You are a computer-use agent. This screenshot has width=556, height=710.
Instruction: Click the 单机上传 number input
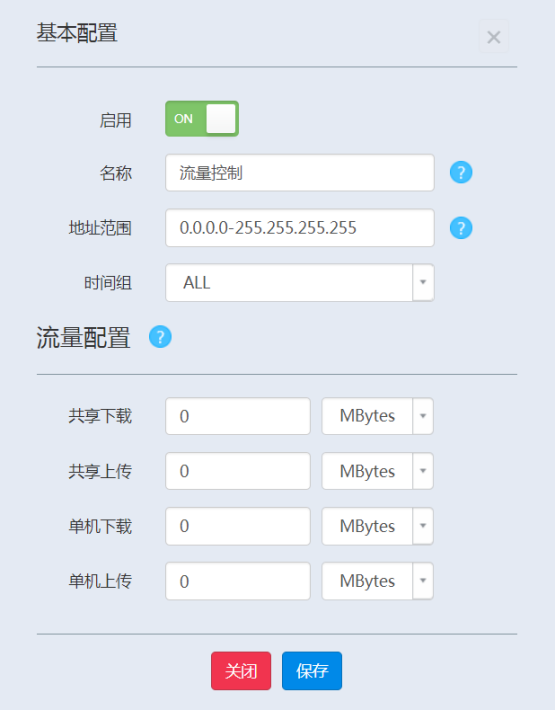point(238,581)
